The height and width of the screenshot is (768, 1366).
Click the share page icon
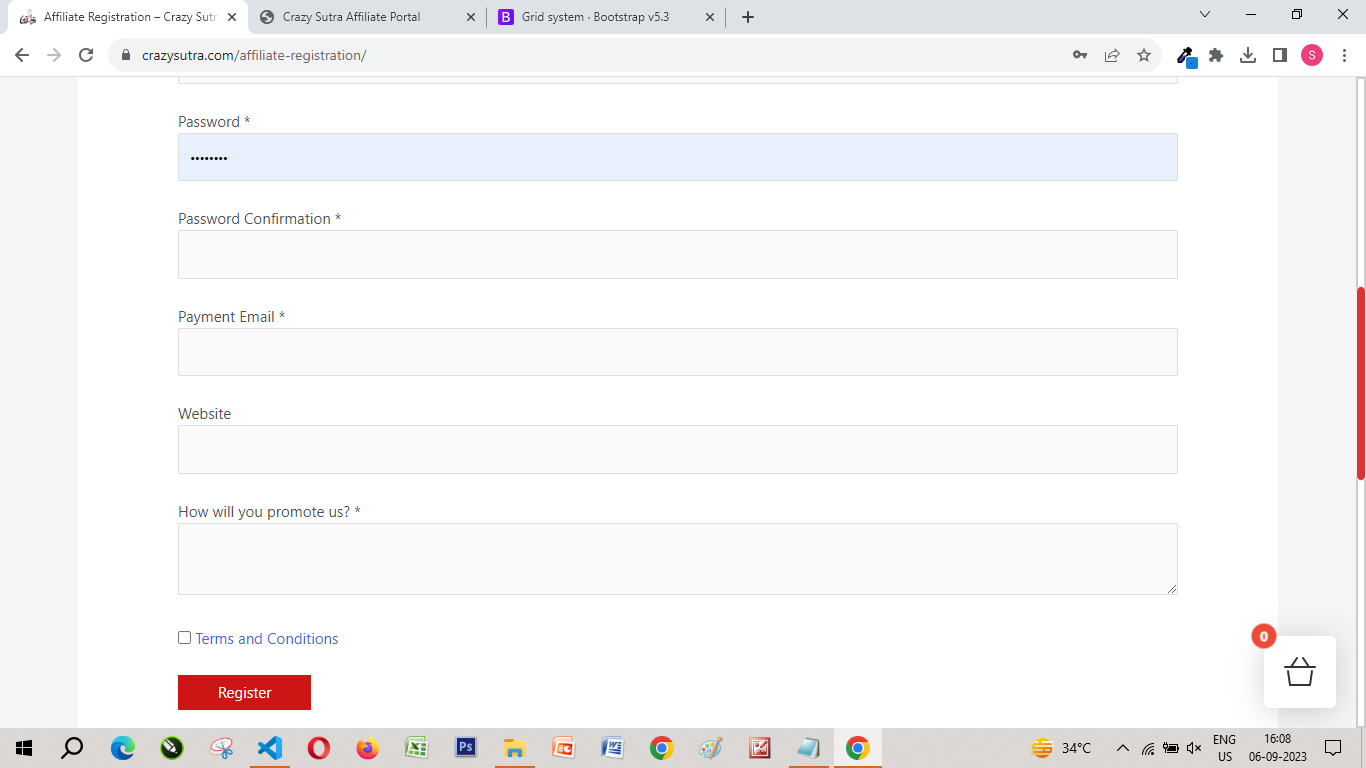1112,55
